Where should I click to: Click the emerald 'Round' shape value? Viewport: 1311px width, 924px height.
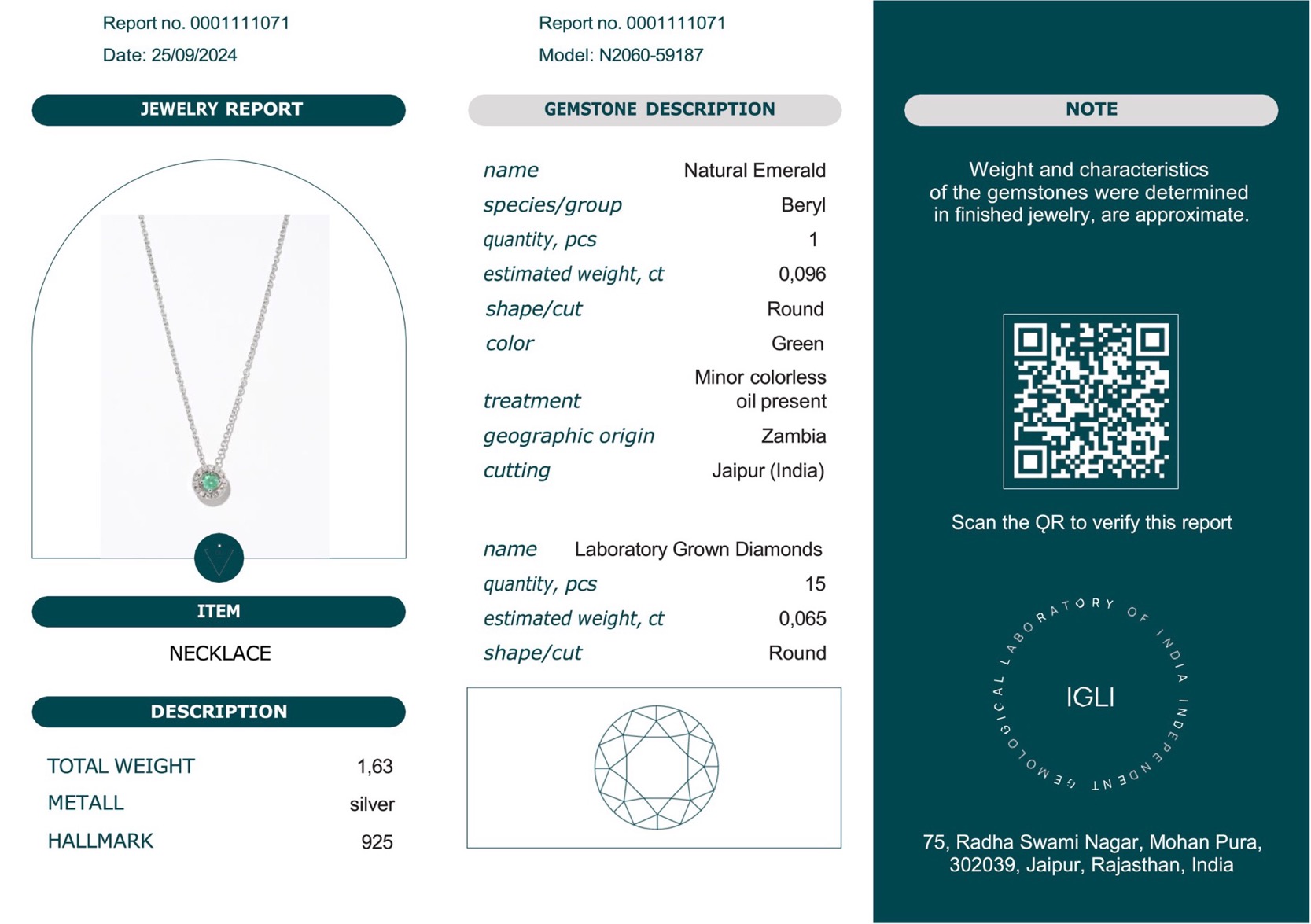click(x=795, y=309)
